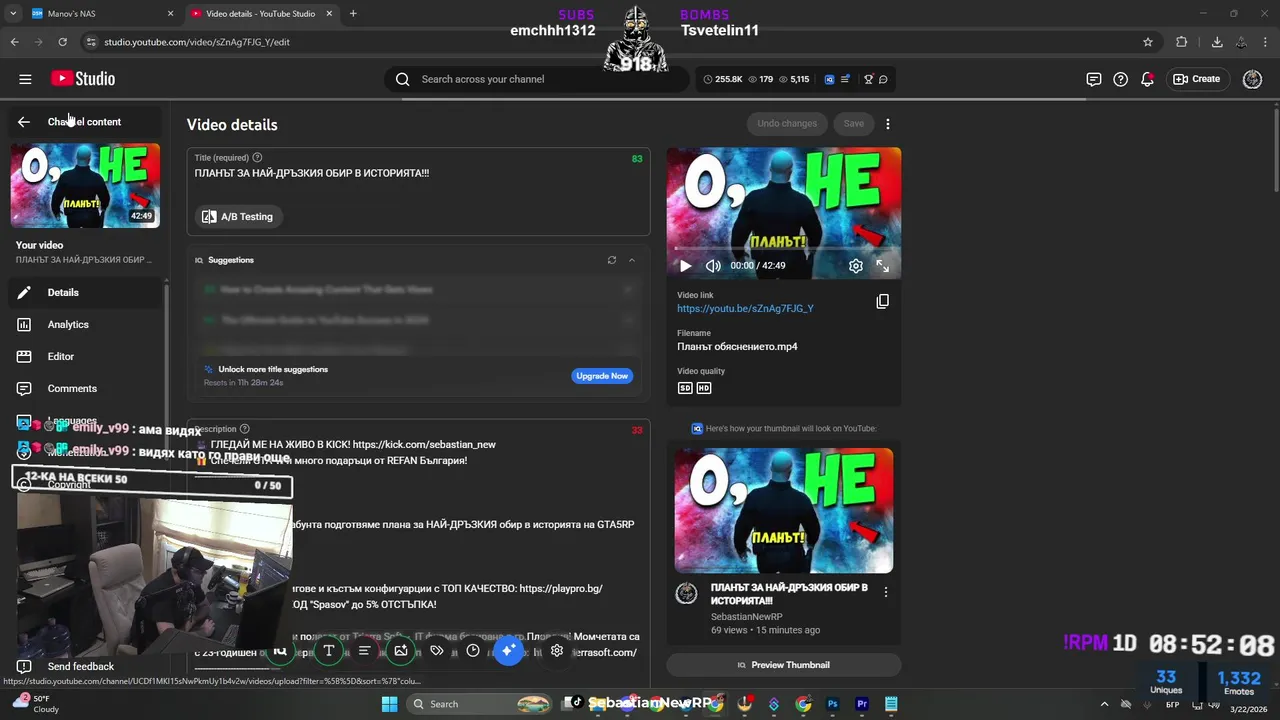This screenshot has width=1280, height=720.
Task: Click the Windows taskbar Search box
Action: [480, 704]
